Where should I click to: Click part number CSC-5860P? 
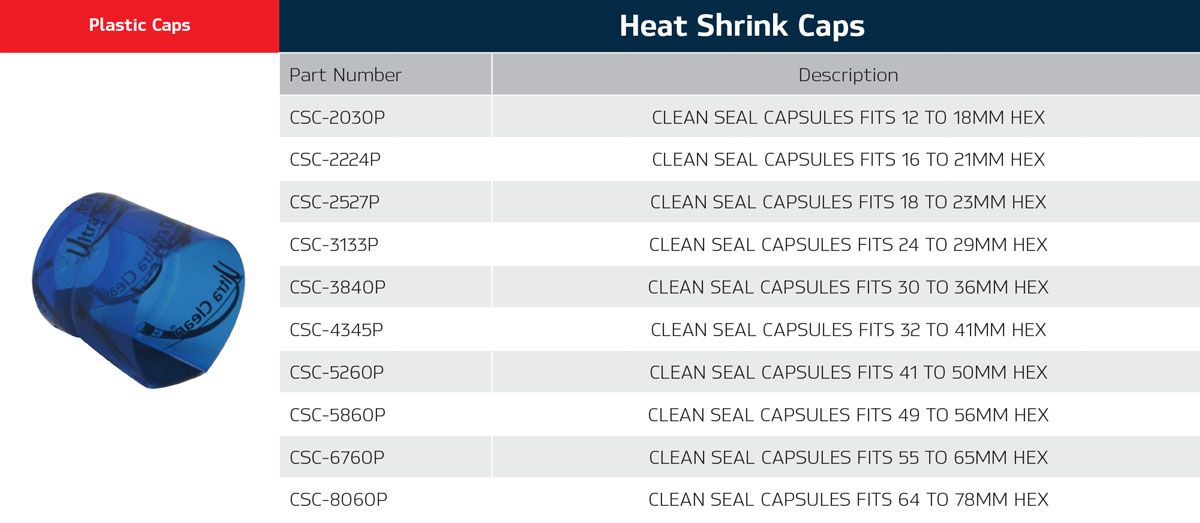pos(337,415)
